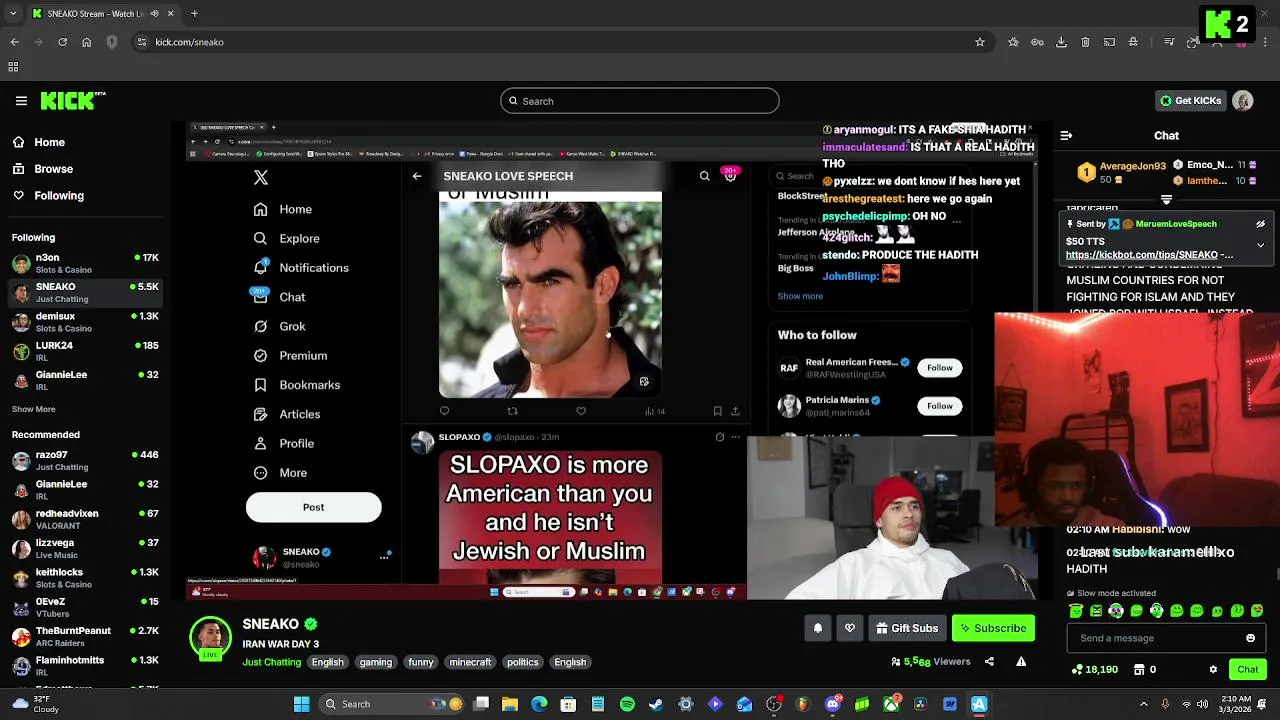Open Spotify from the taskbar
The height and width of the screenshot is (720, 1280).
click(627, 704)
